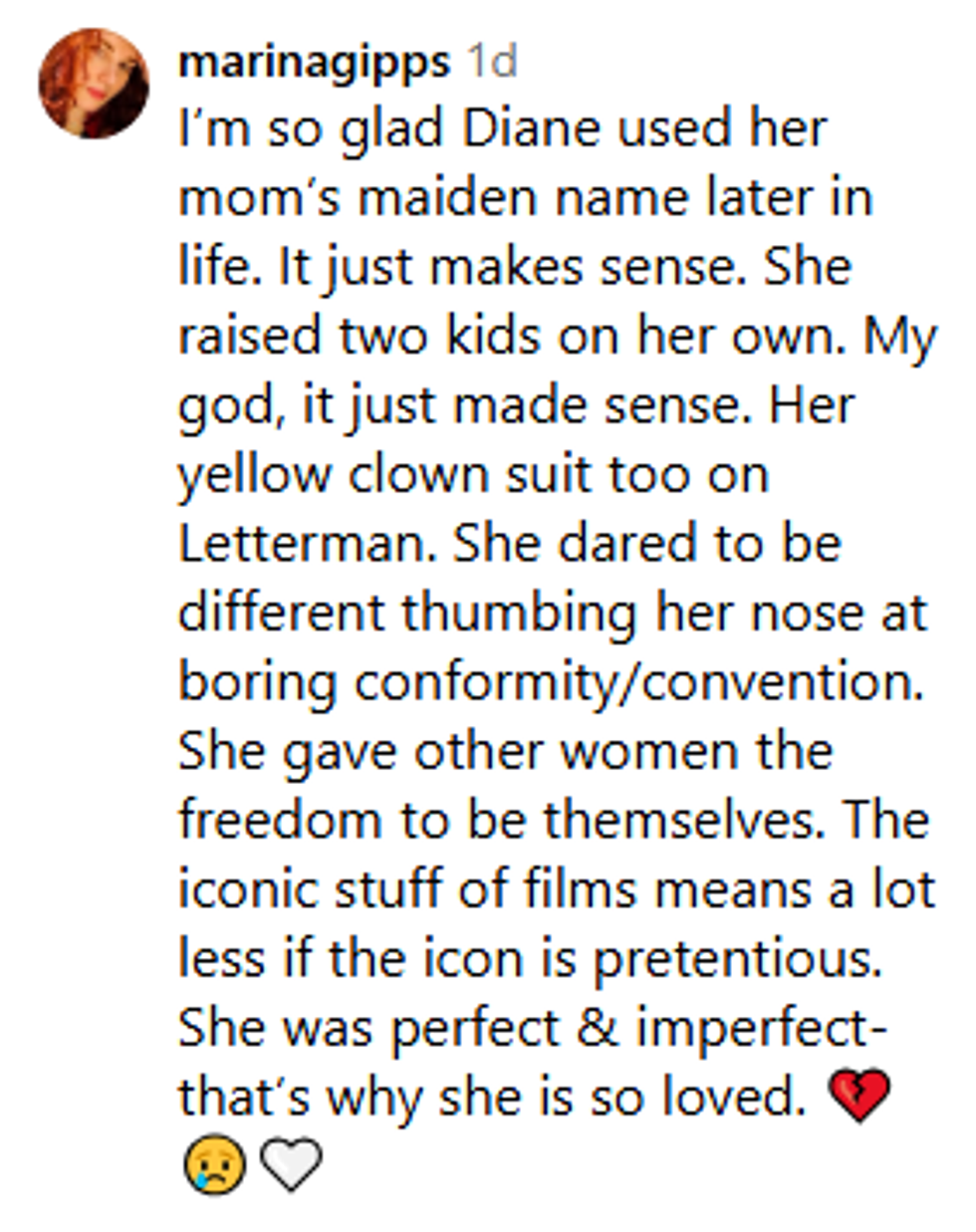The image size is (976, 1232).
Task: Click the word pretentious in comment
Action: [x=739, y=959]
